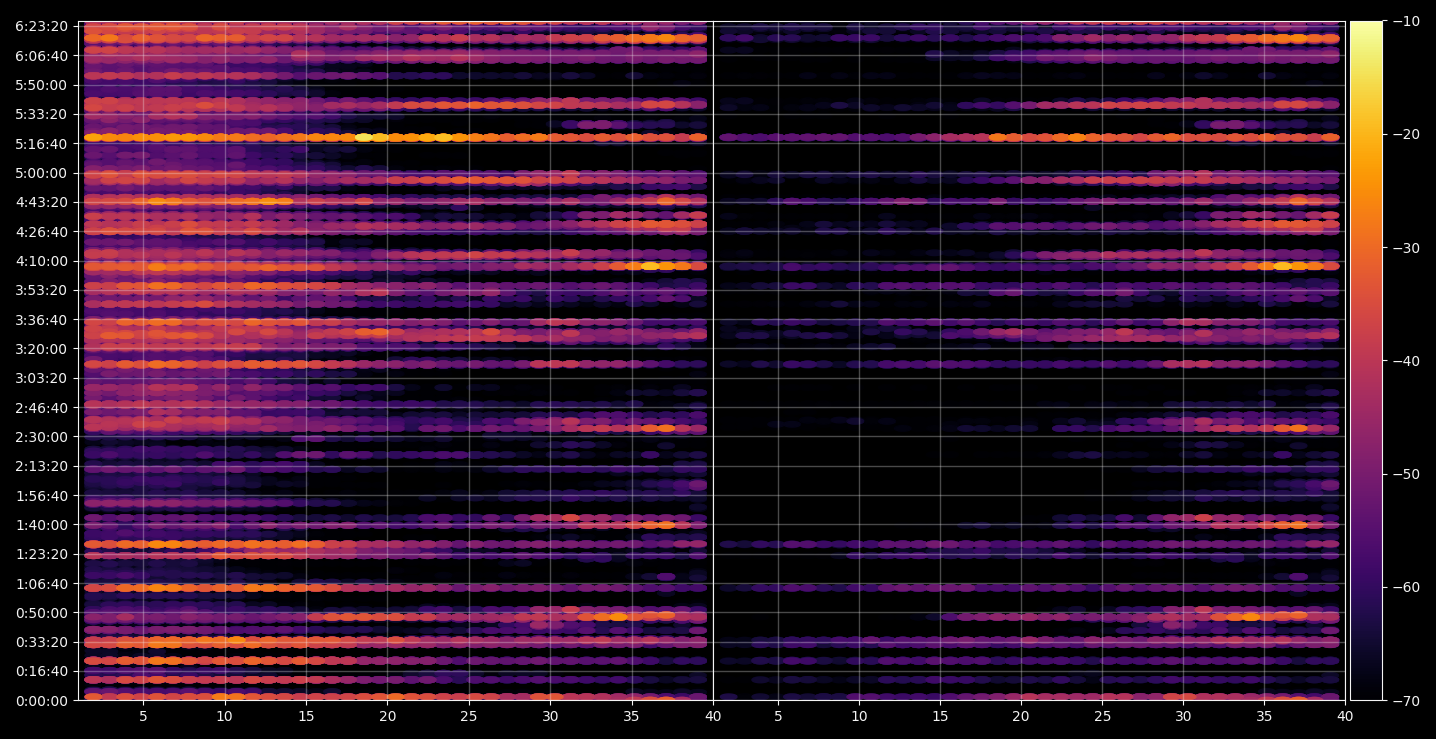Select the 5:00:00 time tick
1436x739 pixels.
pyautogui.click(x=41, y=173)
